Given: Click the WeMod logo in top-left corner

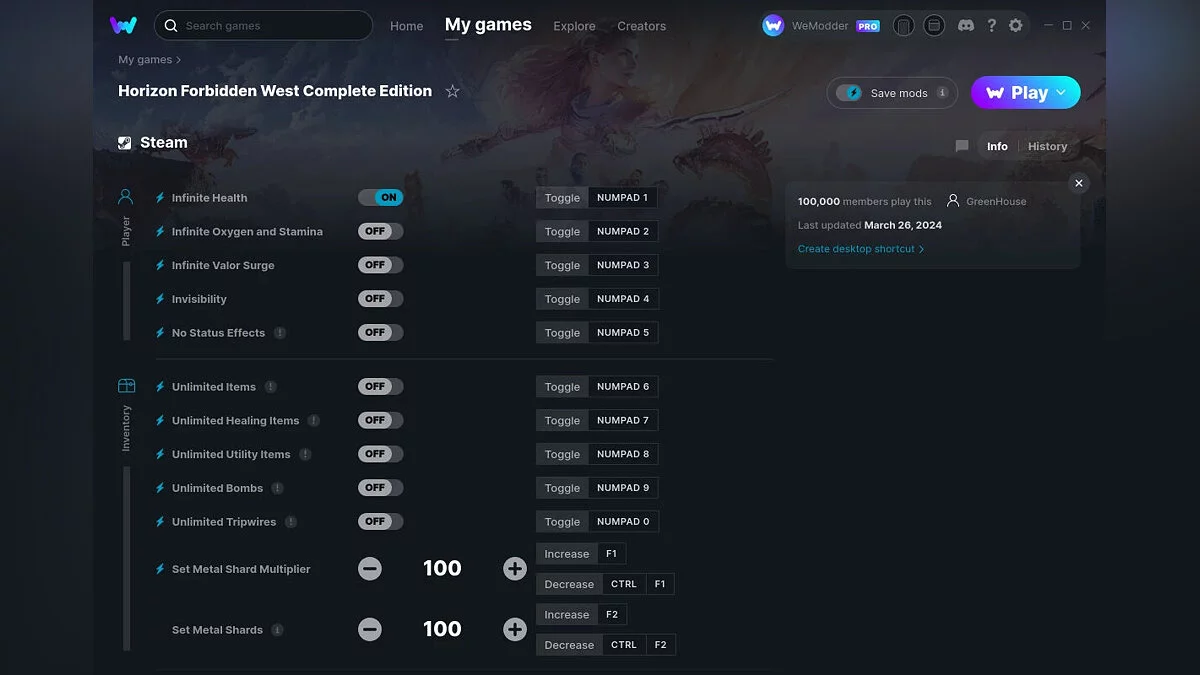Looking at the screenshot, I should [123, 26].
